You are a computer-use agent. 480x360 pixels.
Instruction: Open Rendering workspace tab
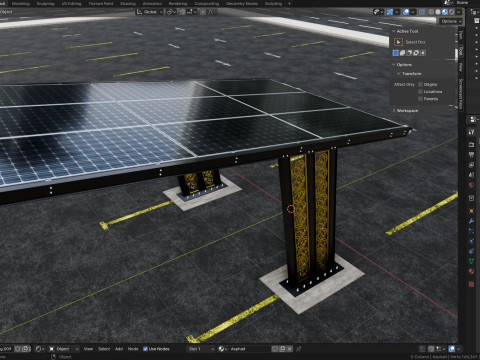178,4
